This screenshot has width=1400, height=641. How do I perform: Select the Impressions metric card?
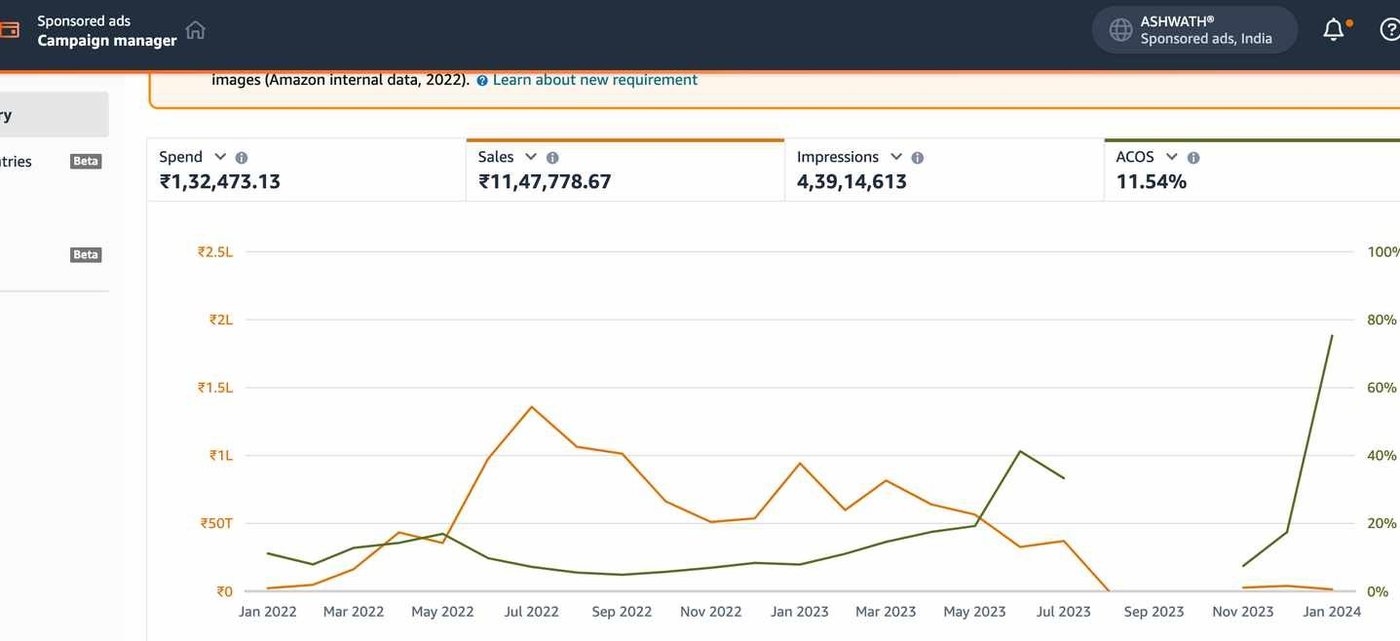944,170
